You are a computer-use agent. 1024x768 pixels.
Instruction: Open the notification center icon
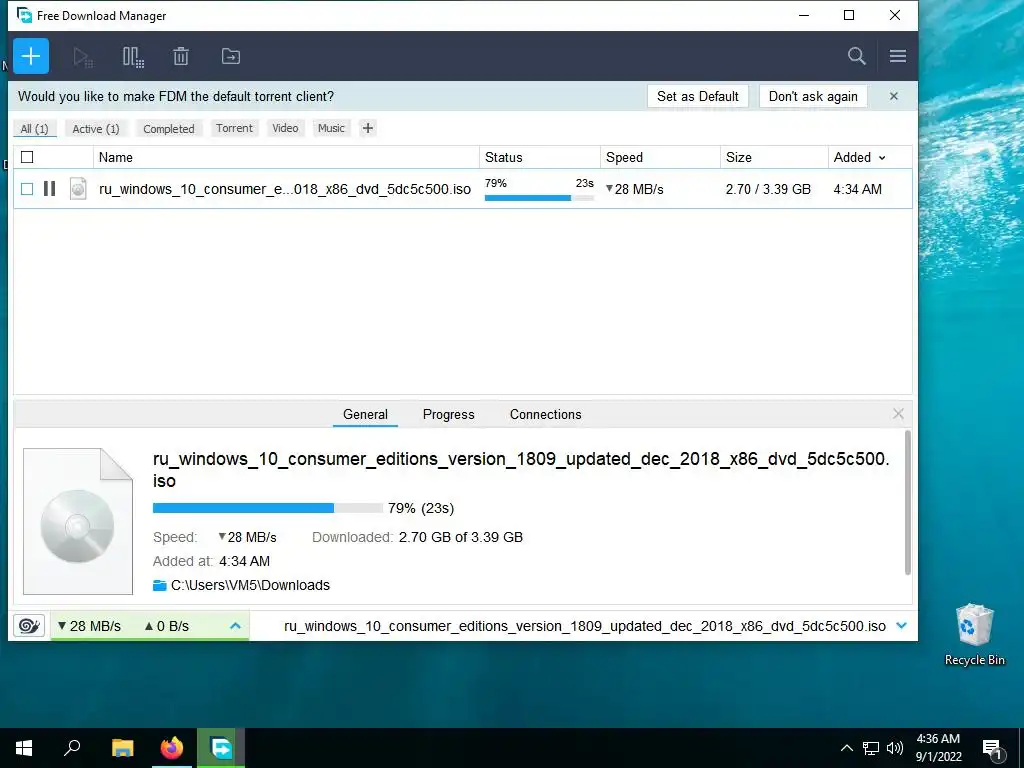coord(993,750)
